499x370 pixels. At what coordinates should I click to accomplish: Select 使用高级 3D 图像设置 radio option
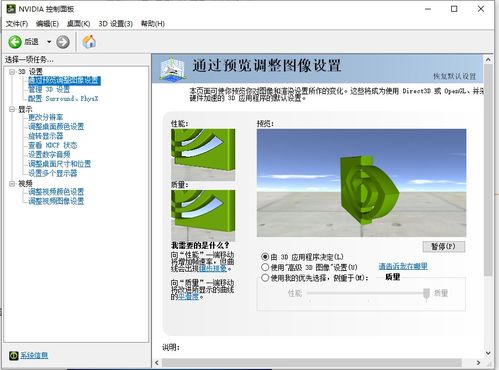pos(265,267)
